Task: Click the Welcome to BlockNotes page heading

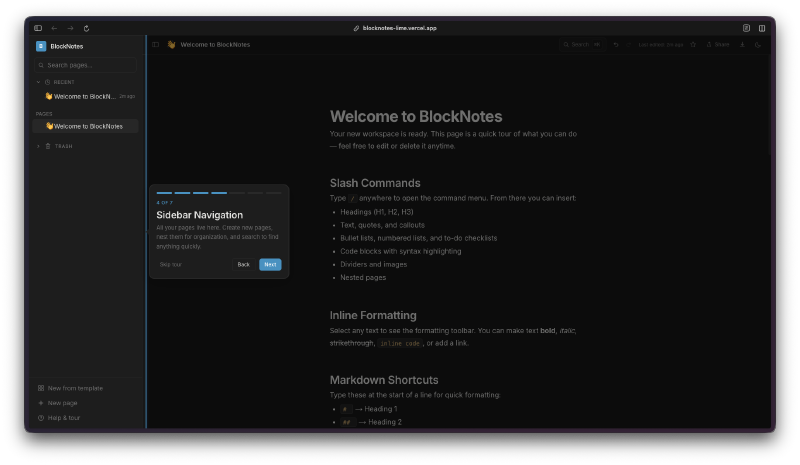Action: click(416, 116)
